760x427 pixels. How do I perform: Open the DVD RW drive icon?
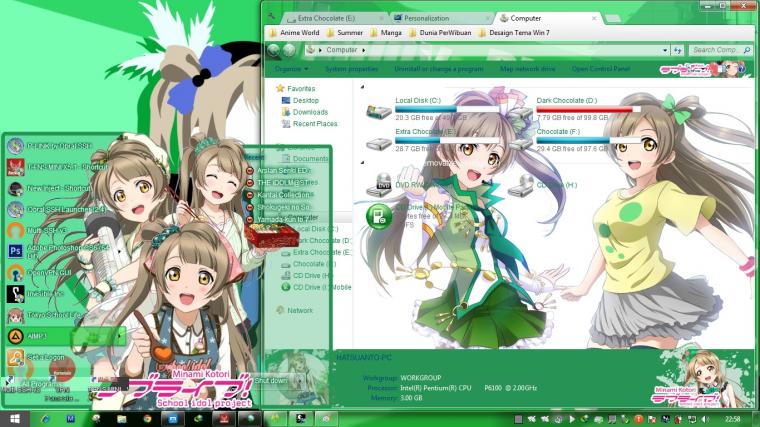pos(379,185)
